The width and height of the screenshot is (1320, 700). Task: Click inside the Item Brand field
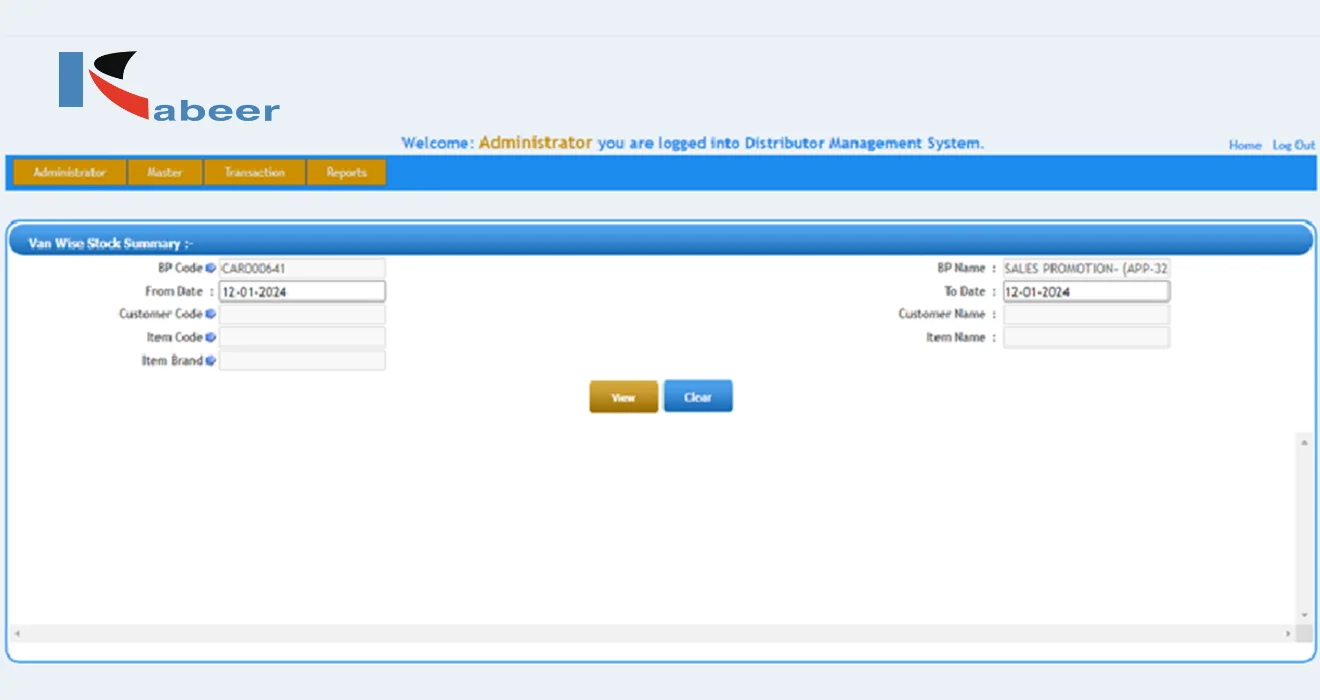pos(300,360)
